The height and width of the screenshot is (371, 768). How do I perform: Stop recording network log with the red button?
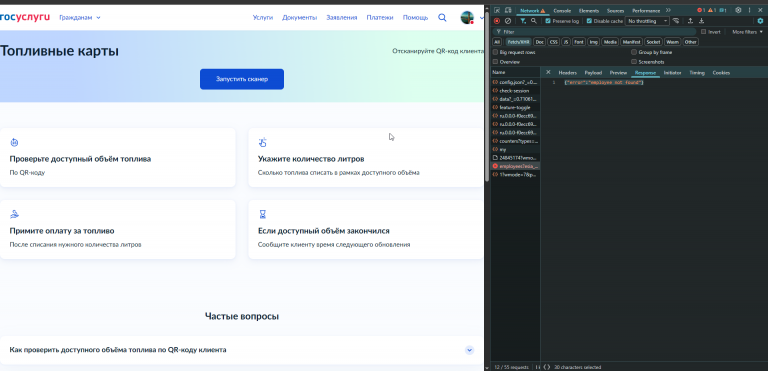[x=497, y=21]
